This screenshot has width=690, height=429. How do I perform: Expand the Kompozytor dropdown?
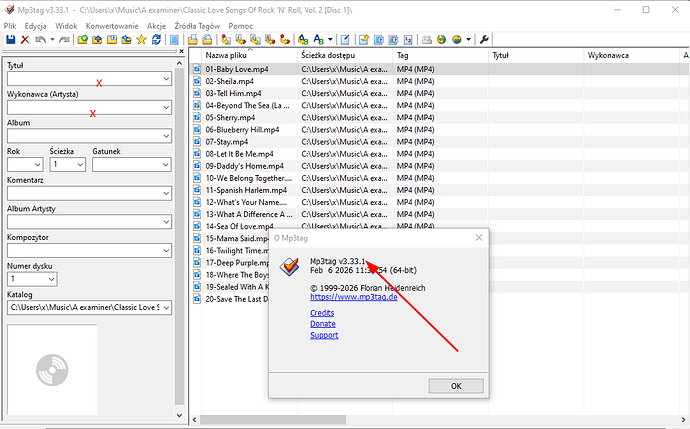[x=166, y=250]
